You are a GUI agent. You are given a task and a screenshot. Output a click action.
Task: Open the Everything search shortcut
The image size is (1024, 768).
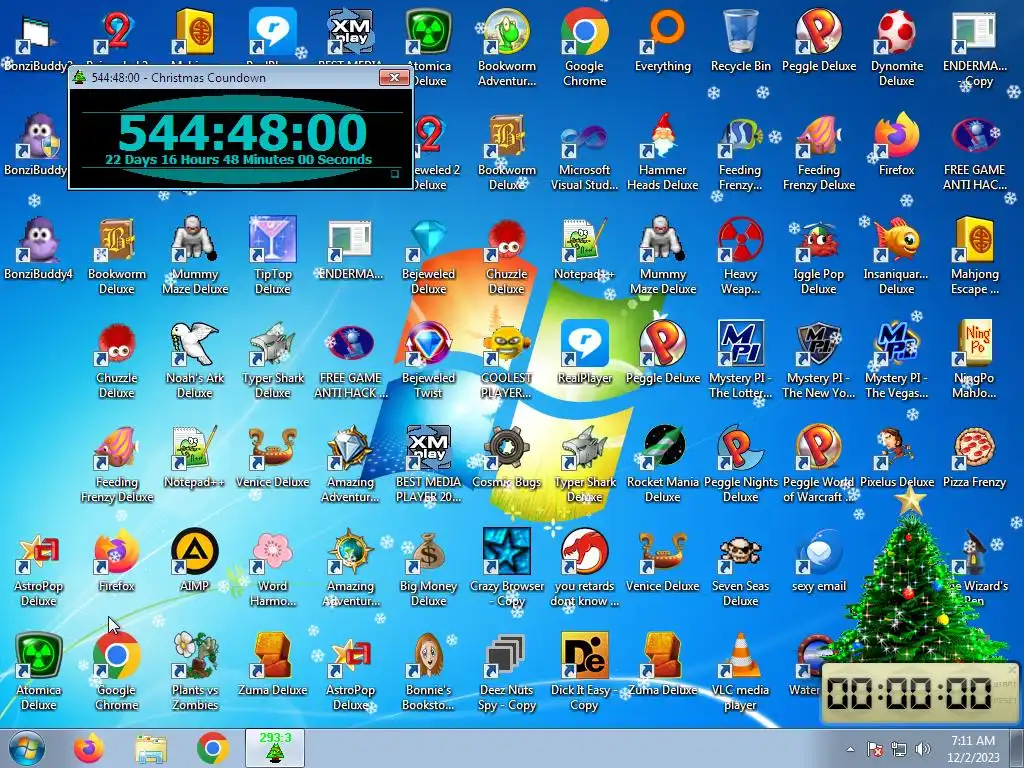tap(662, 40)
